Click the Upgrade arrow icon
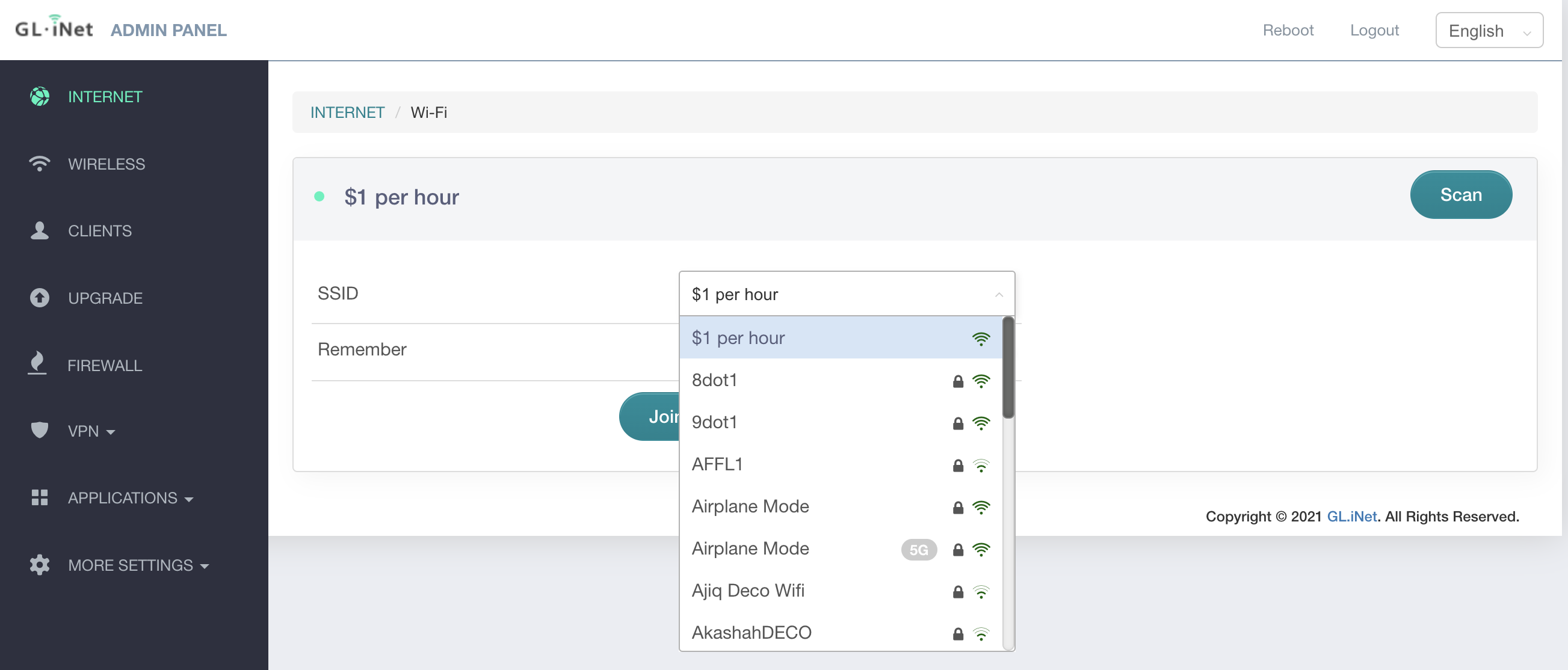The image size is (1568, 670). tap(40, 298)
